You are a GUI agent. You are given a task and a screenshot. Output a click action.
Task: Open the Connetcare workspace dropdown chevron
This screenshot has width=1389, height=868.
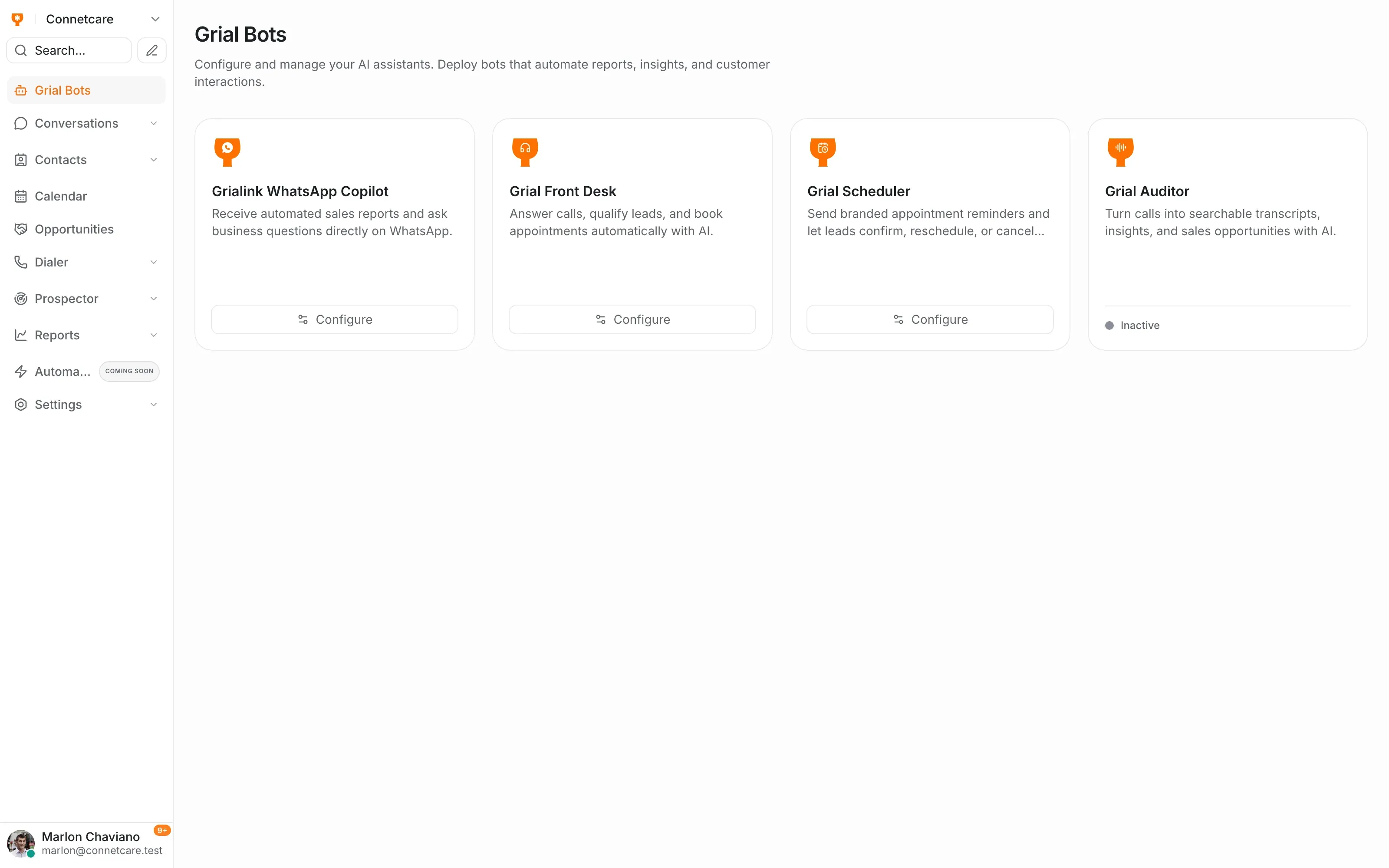(155, 20)
